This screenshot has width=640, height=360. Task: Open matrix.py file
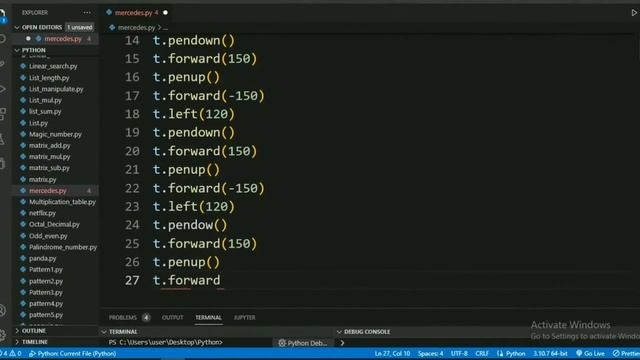click(x=42, y=180)
